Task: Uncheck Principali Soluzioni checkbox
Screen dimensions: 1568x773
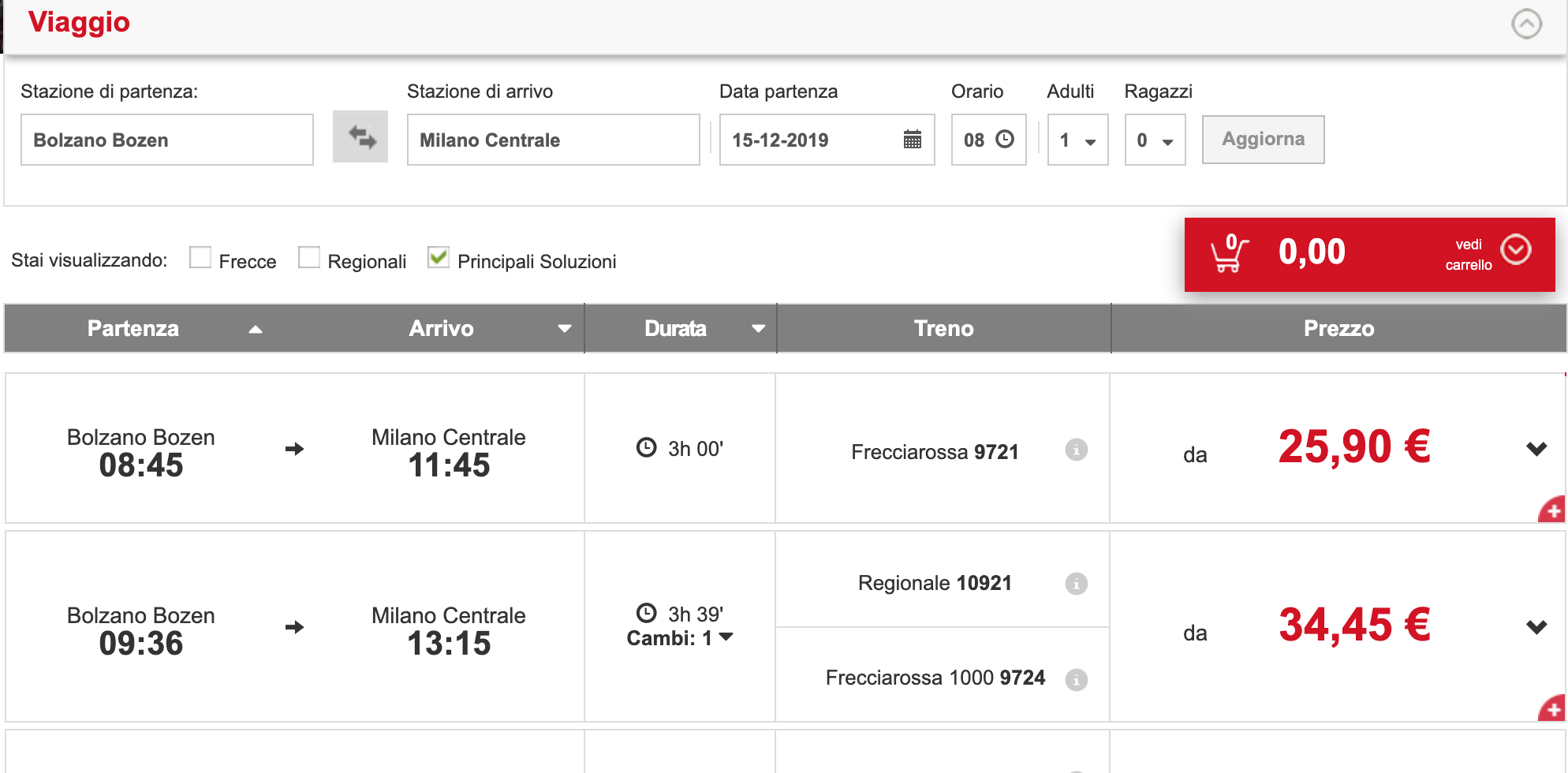Action: pyautogui.click(x=439, y=257)
